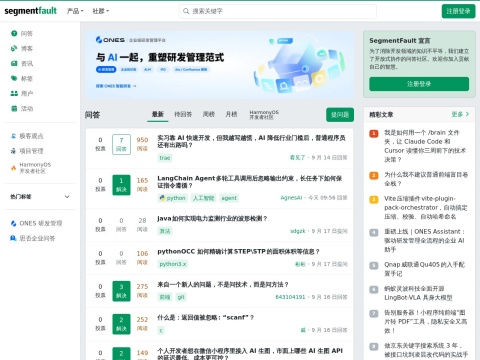480x360 pixels.
Task: Switch to HarmonyOS 开发者社区 tab
Action: (264, 115)
